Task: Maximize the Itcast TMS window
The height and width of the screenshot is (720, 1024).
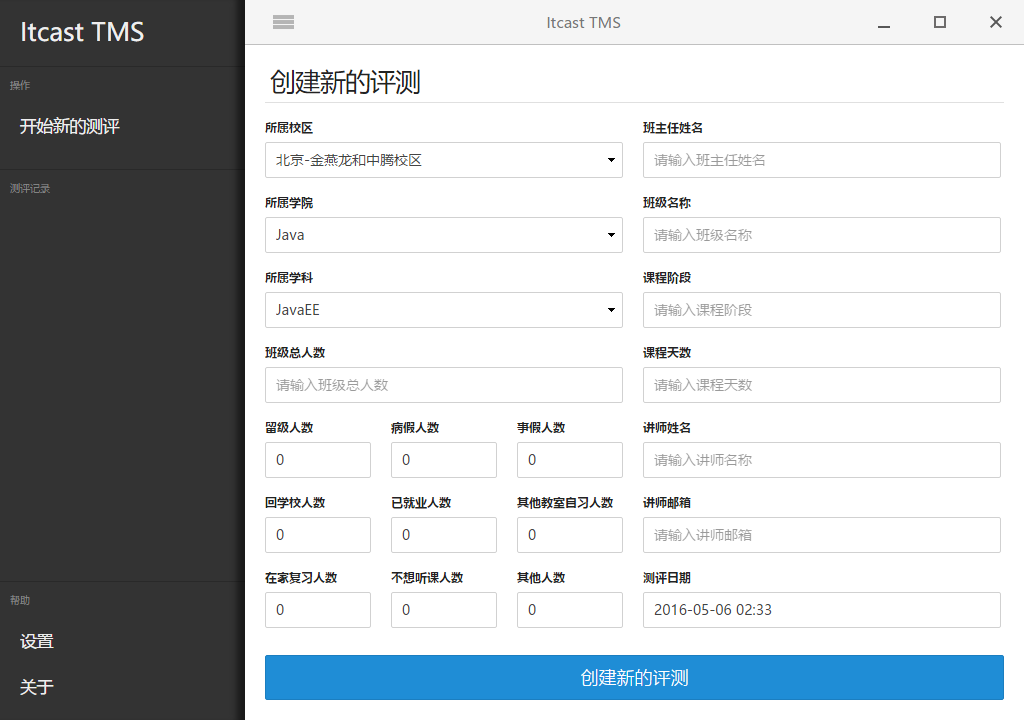Action: click(940, 22)
